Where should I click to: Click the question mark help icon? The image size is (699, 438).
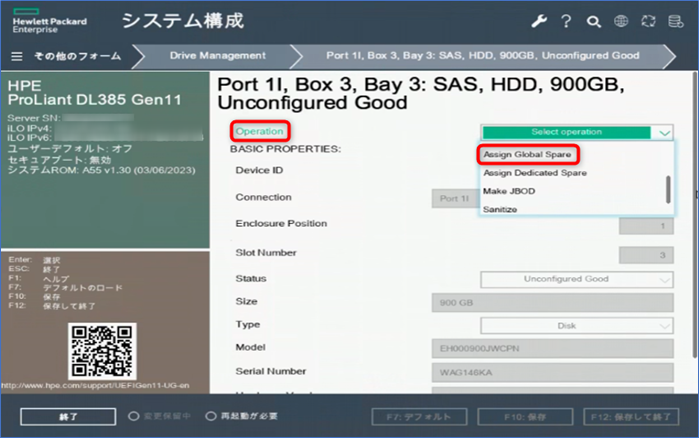coord(566,21)
